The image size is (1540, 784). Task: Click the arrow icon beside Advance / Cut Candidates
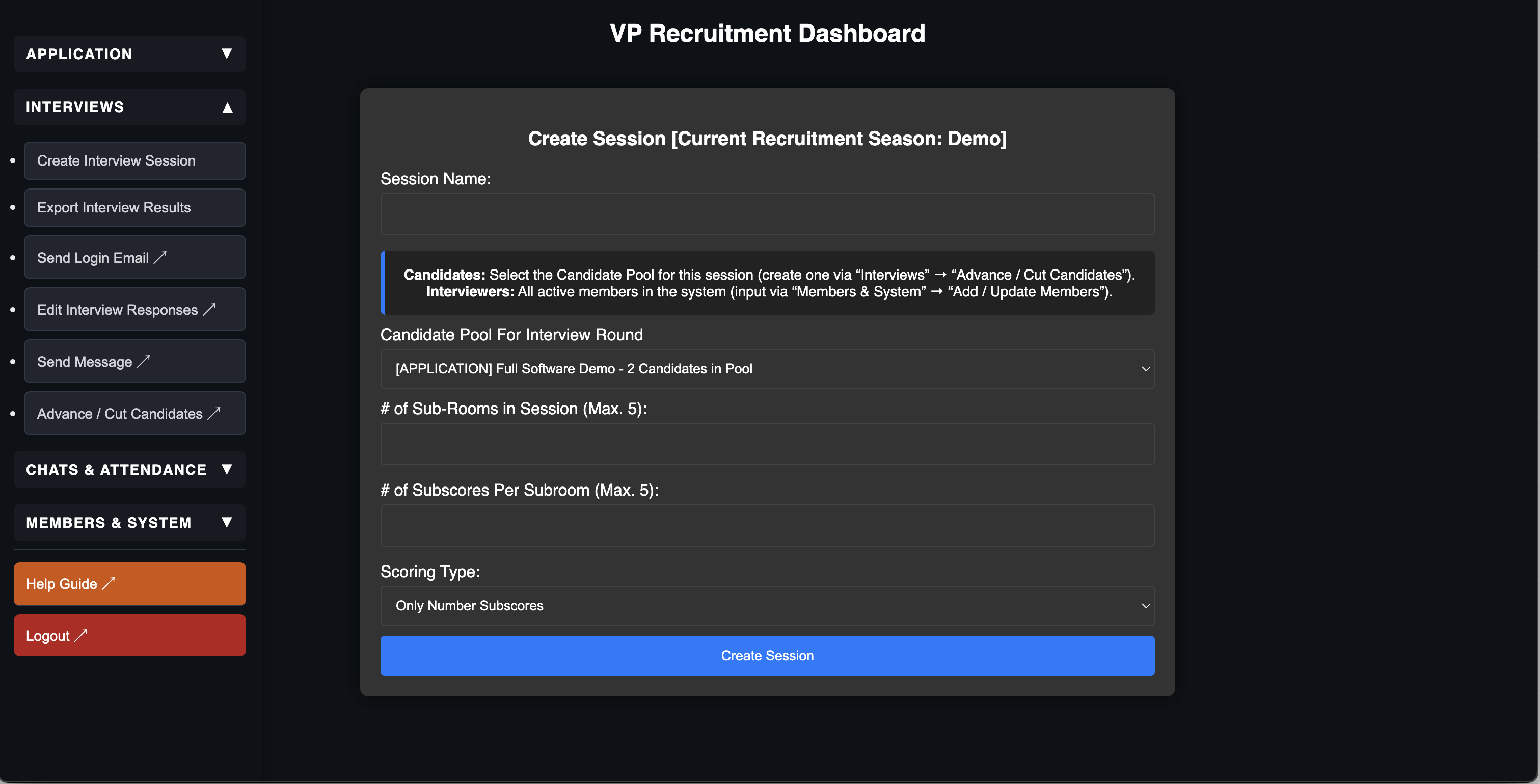click(214, 413)
